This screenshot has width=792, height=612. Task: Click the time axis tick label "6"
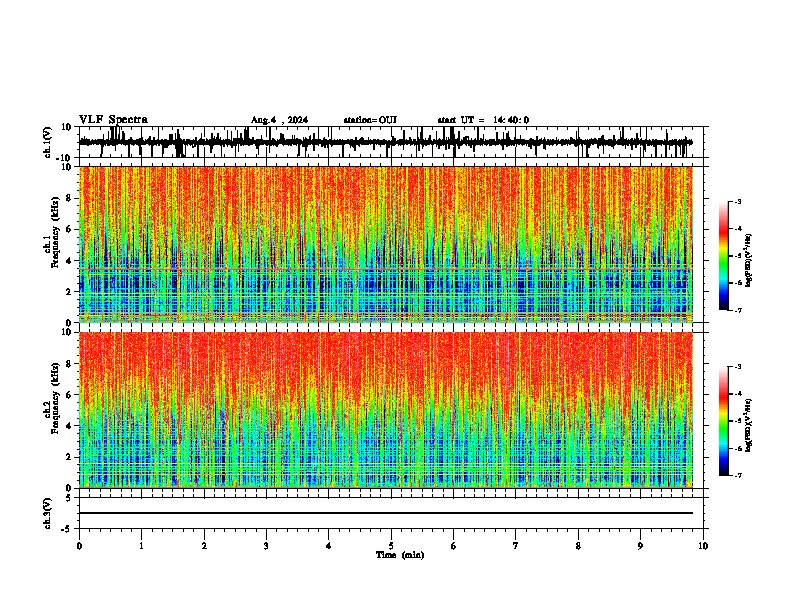click(x=454, y=546)
